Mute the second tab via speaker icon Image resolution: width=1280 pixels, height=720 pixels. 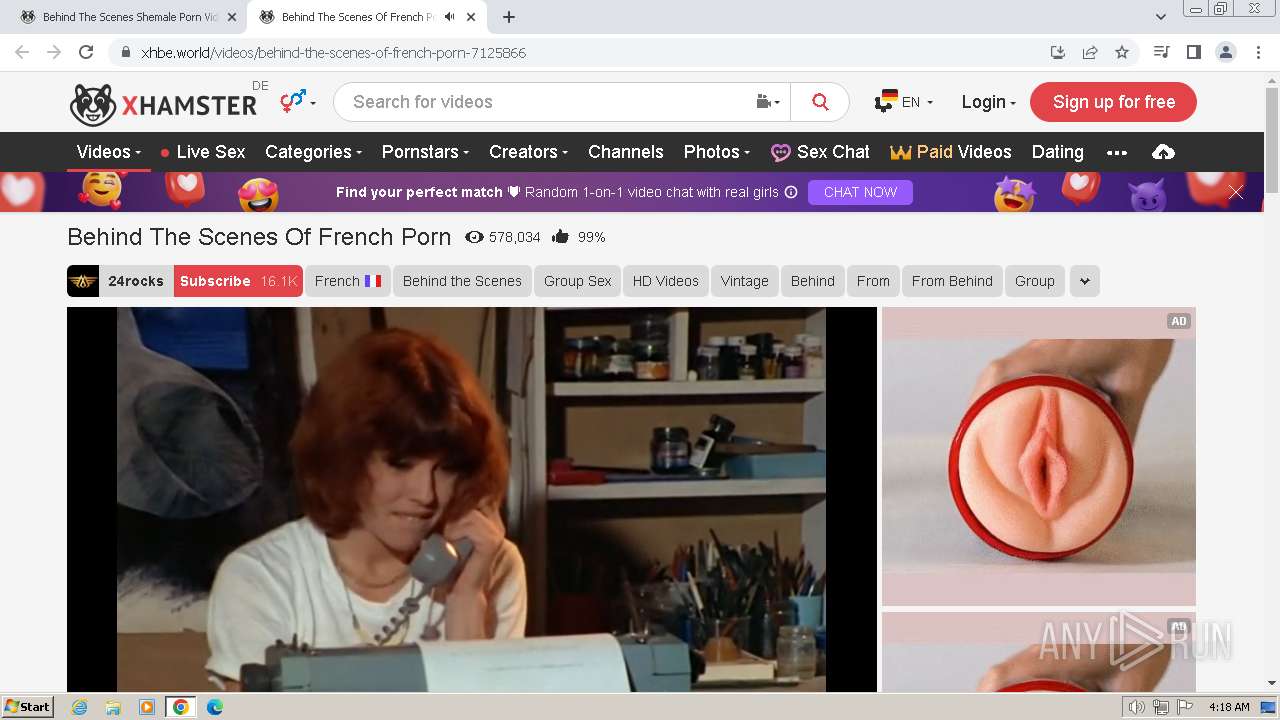pyautogui.click(x=449, y=17)
